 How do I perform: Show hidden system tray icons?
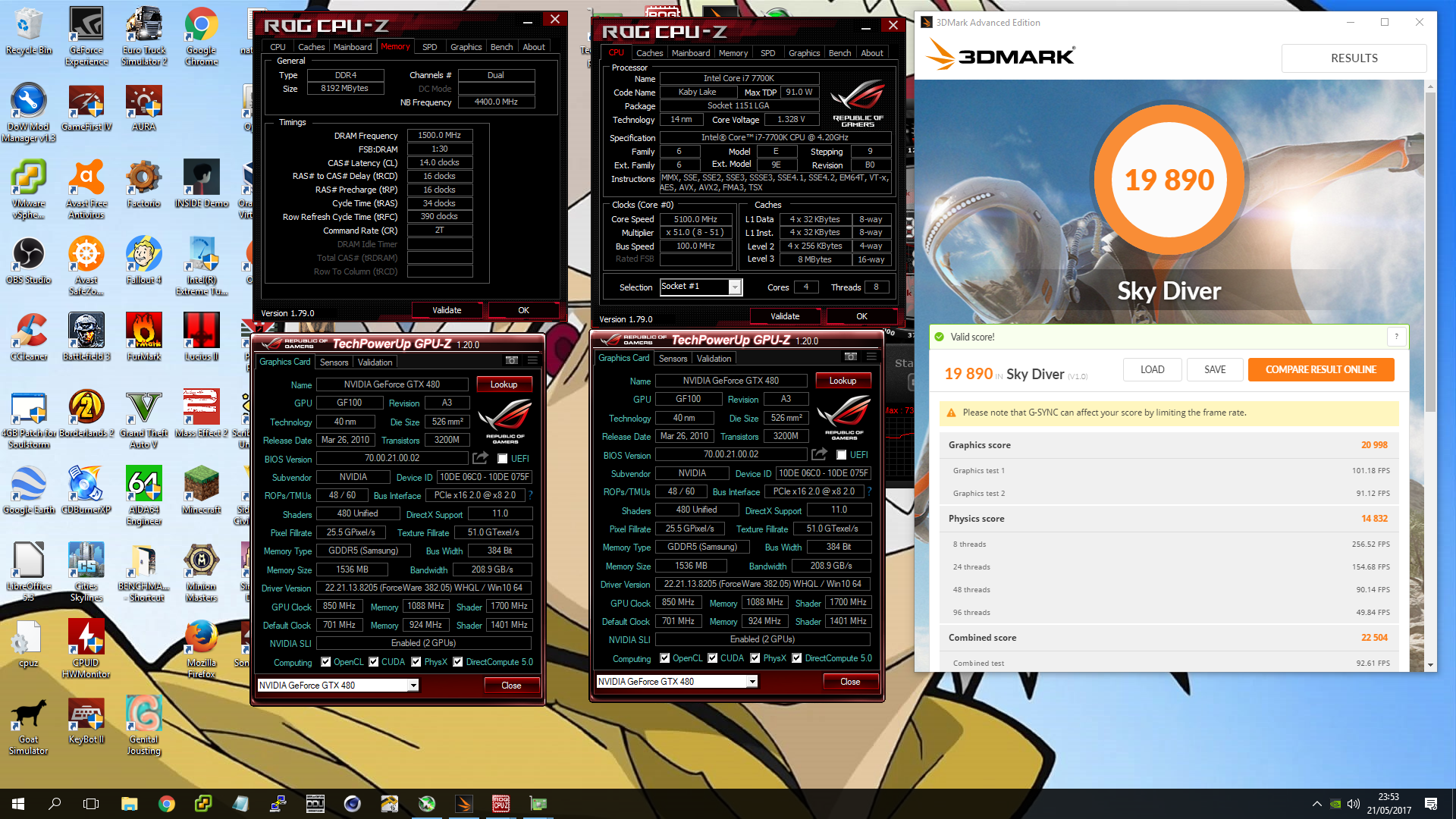tap(1317, 804)
